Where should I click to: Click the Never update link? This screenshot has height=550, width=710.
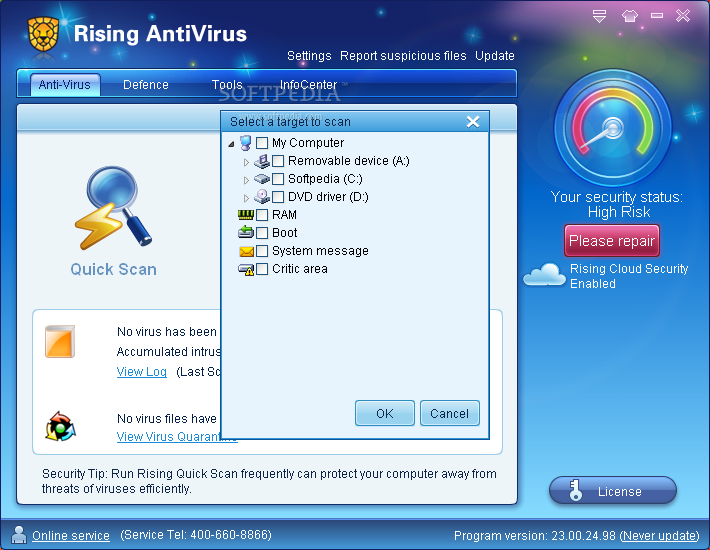point(660,536)
